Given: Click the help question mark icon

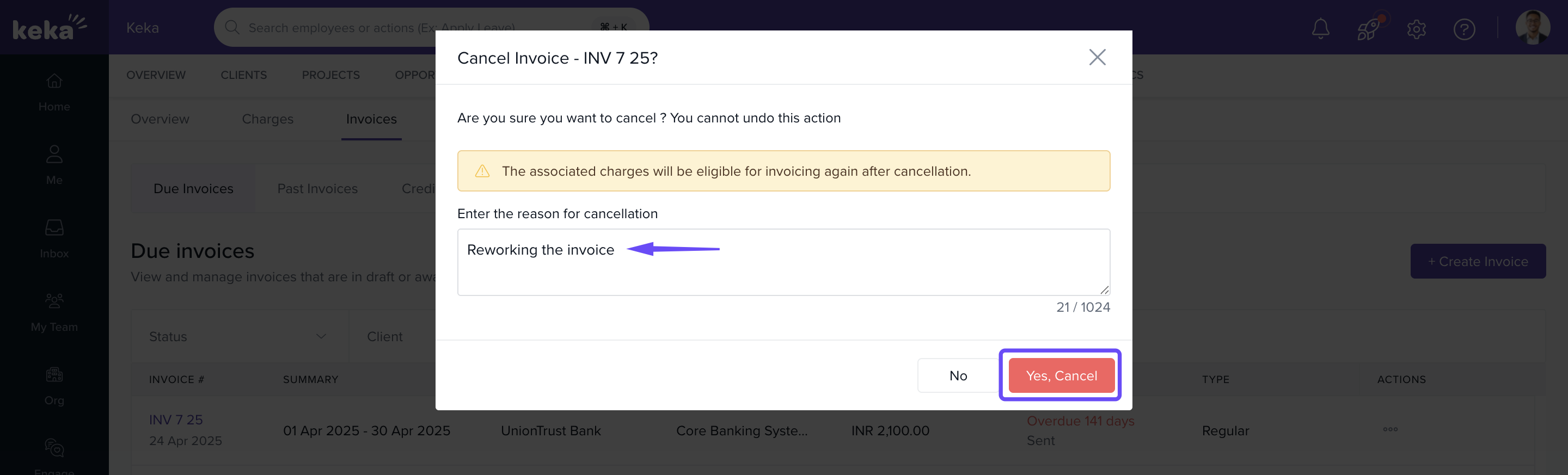Looking at the screenshot, I should click(x=1464, y=29).
